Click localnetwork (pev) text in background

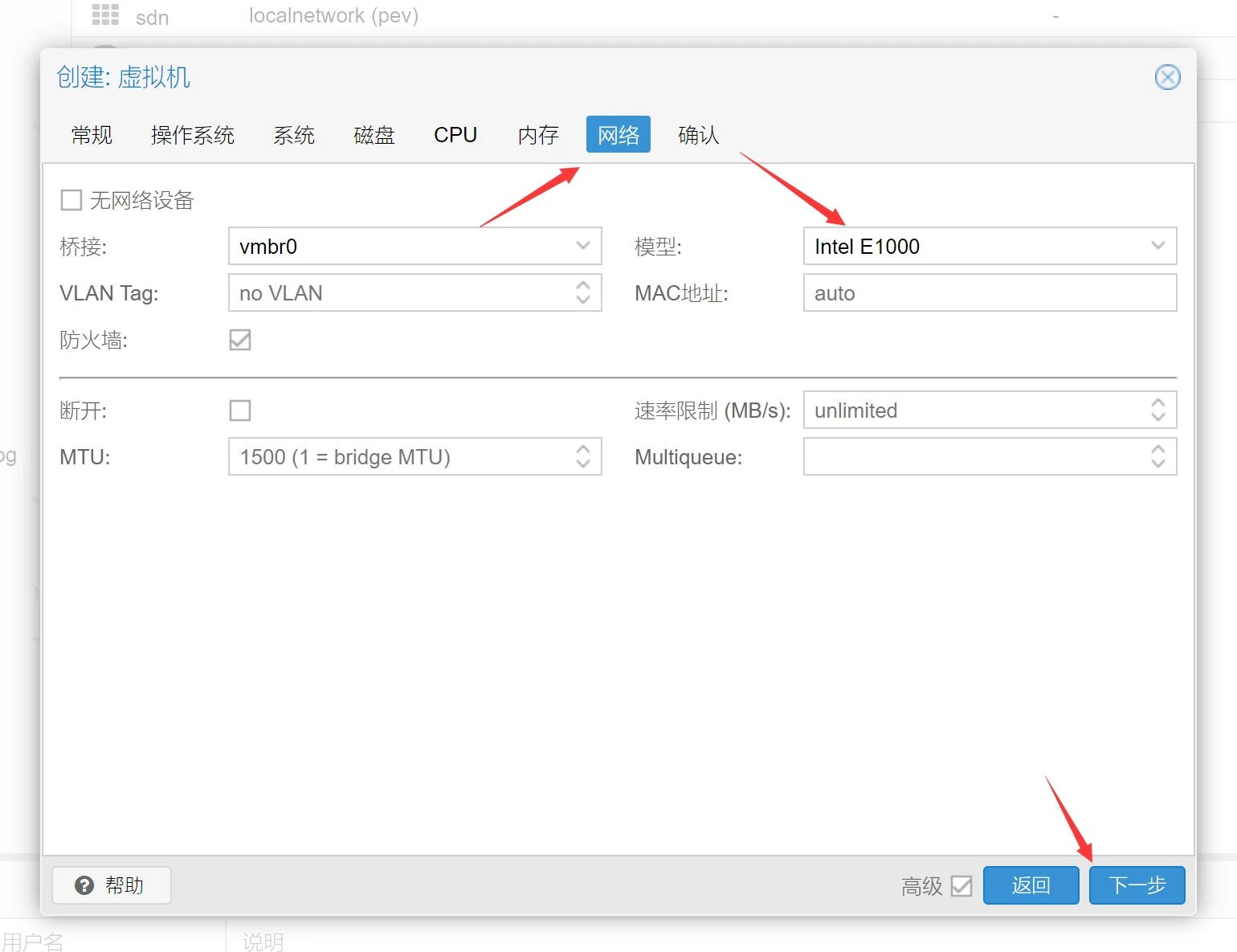(333, 16)
